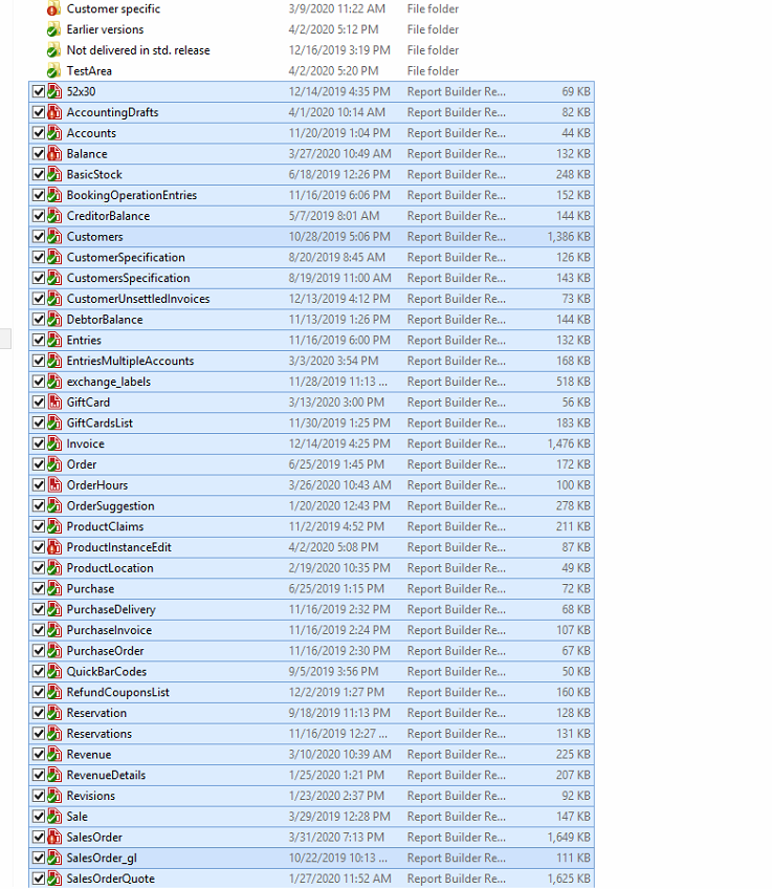Screen dimensions: 772x890
Task: Uncheck the OrderSuggestion checkbox
Action: pos(39,506)
